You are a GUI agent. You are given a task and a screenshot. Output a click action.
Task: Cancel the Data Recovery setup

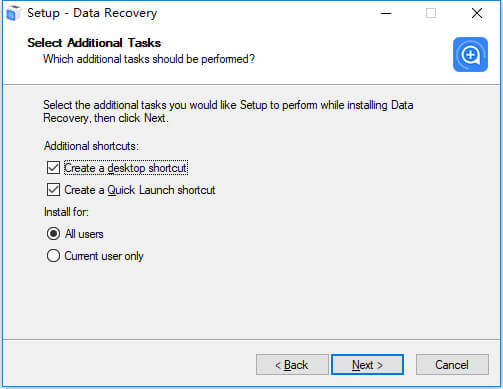point(452,365)
